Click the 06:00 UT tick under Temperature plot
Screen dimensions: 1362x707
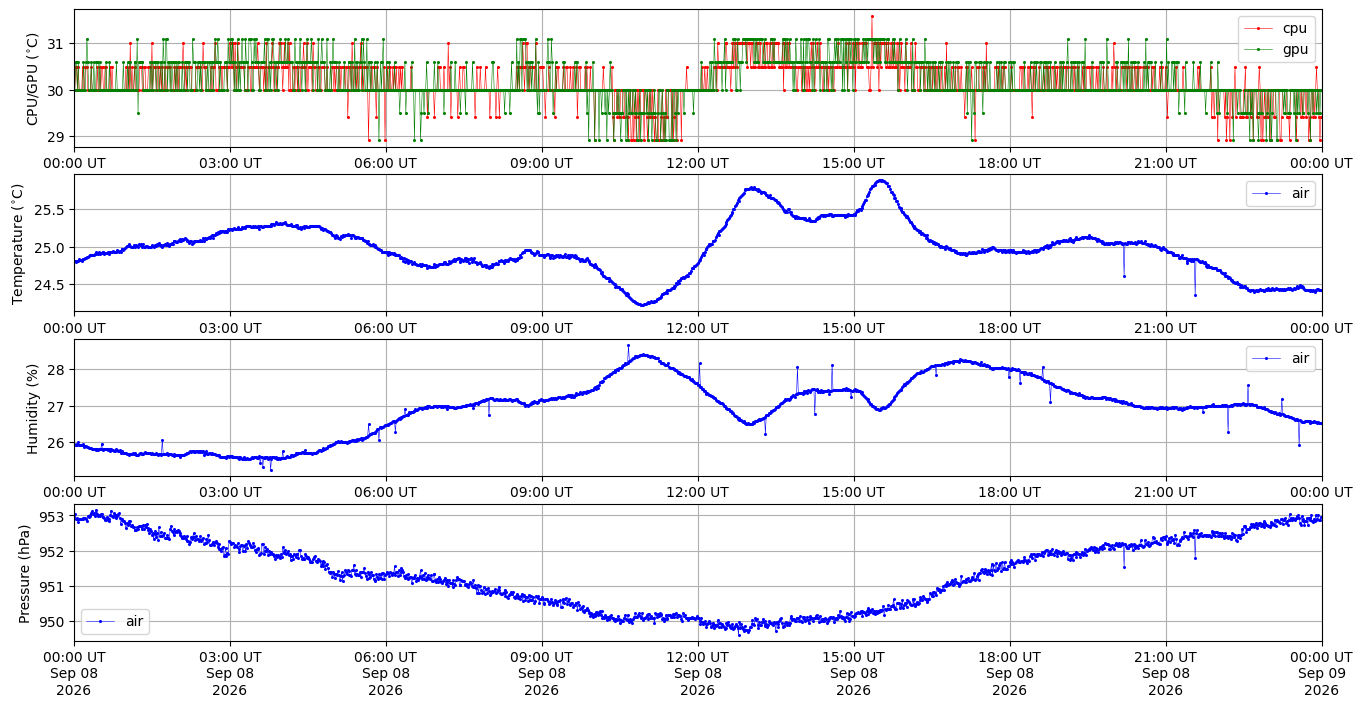click(x=386, y=327)
